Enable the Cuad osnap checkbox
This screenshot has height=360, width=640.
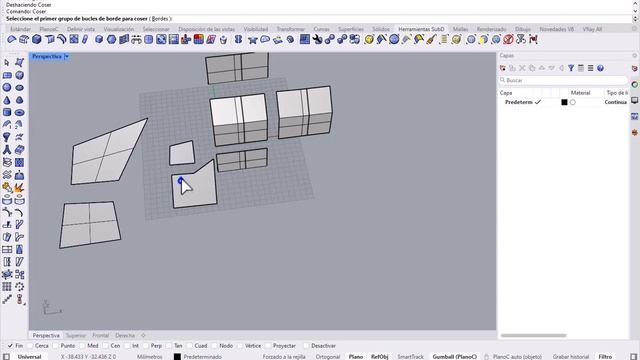(189, 346)
